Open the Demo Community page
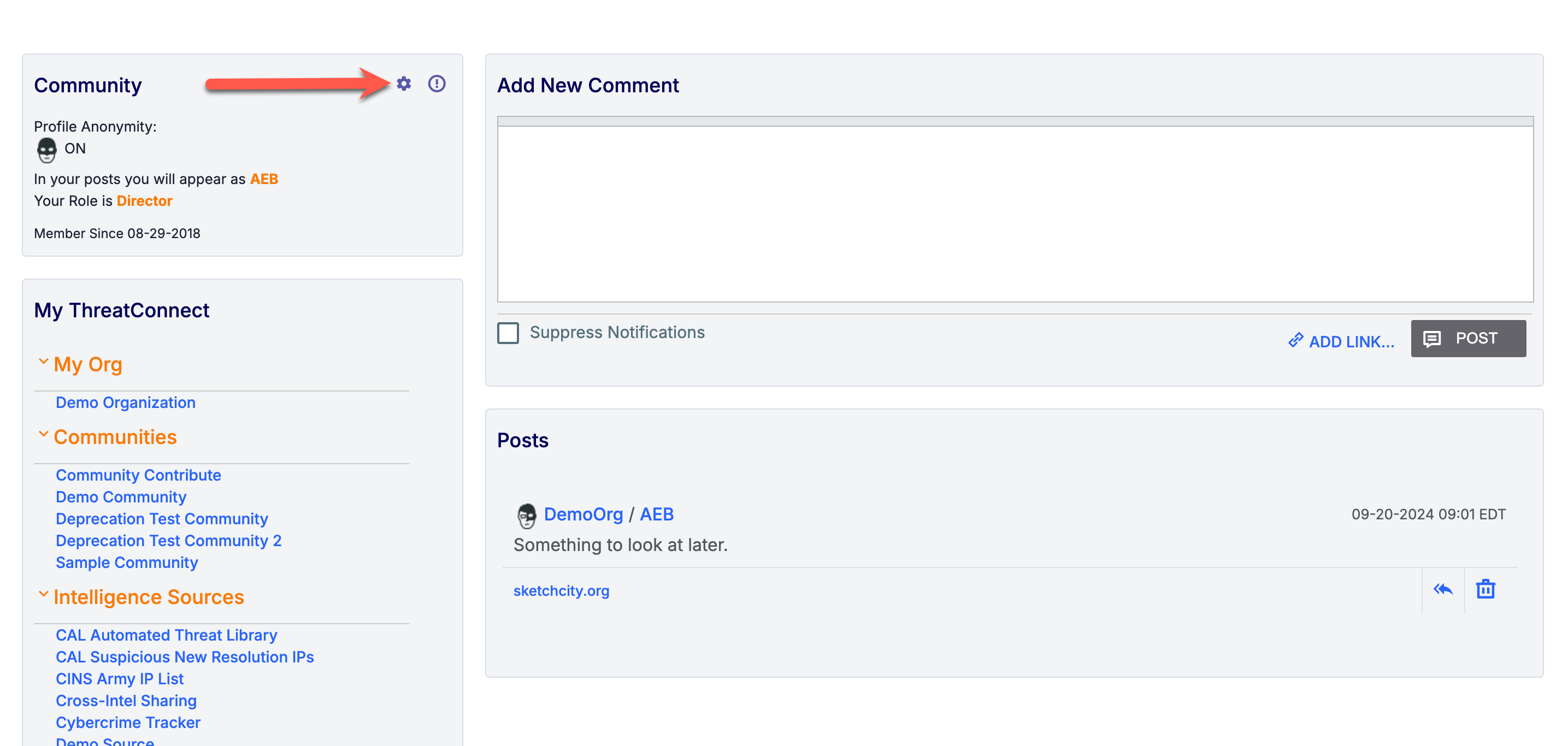The image size is (1568, 746). click(121, 496)
